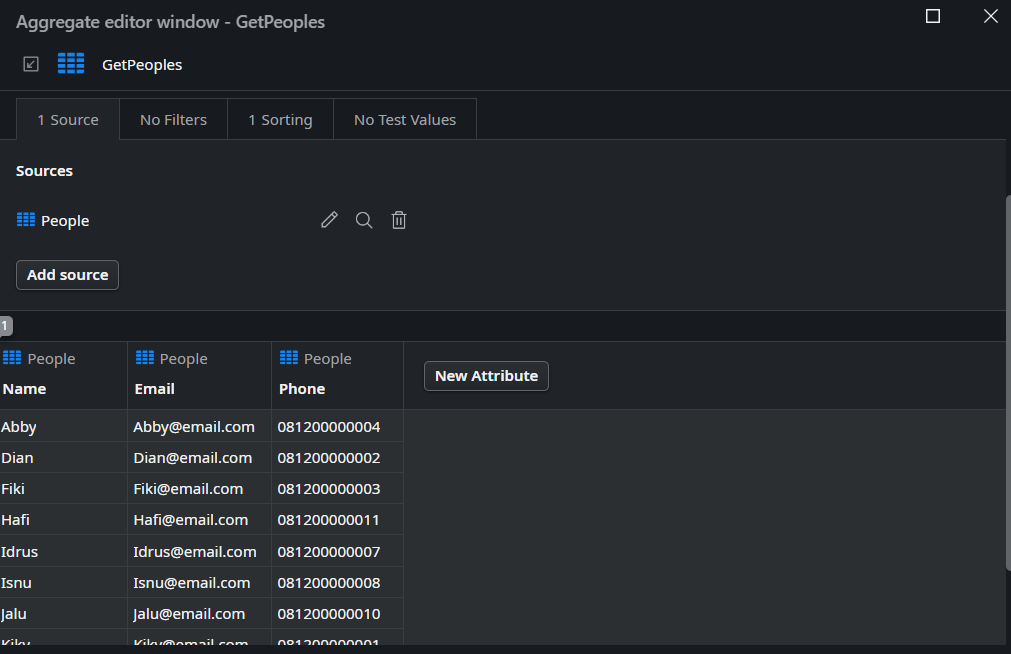Click the entity icon above Name column
This screenshot has width=1011, height=654.
(12, 358)
